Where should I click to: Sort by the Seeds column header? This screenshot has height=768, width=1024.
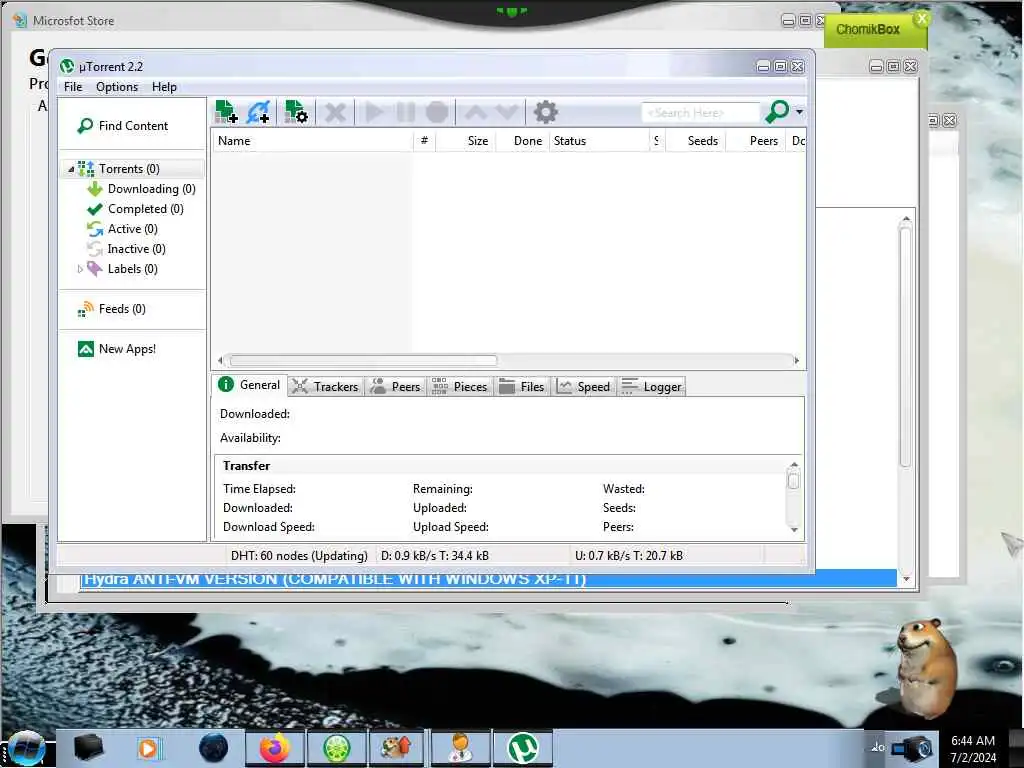coord(696,140)
